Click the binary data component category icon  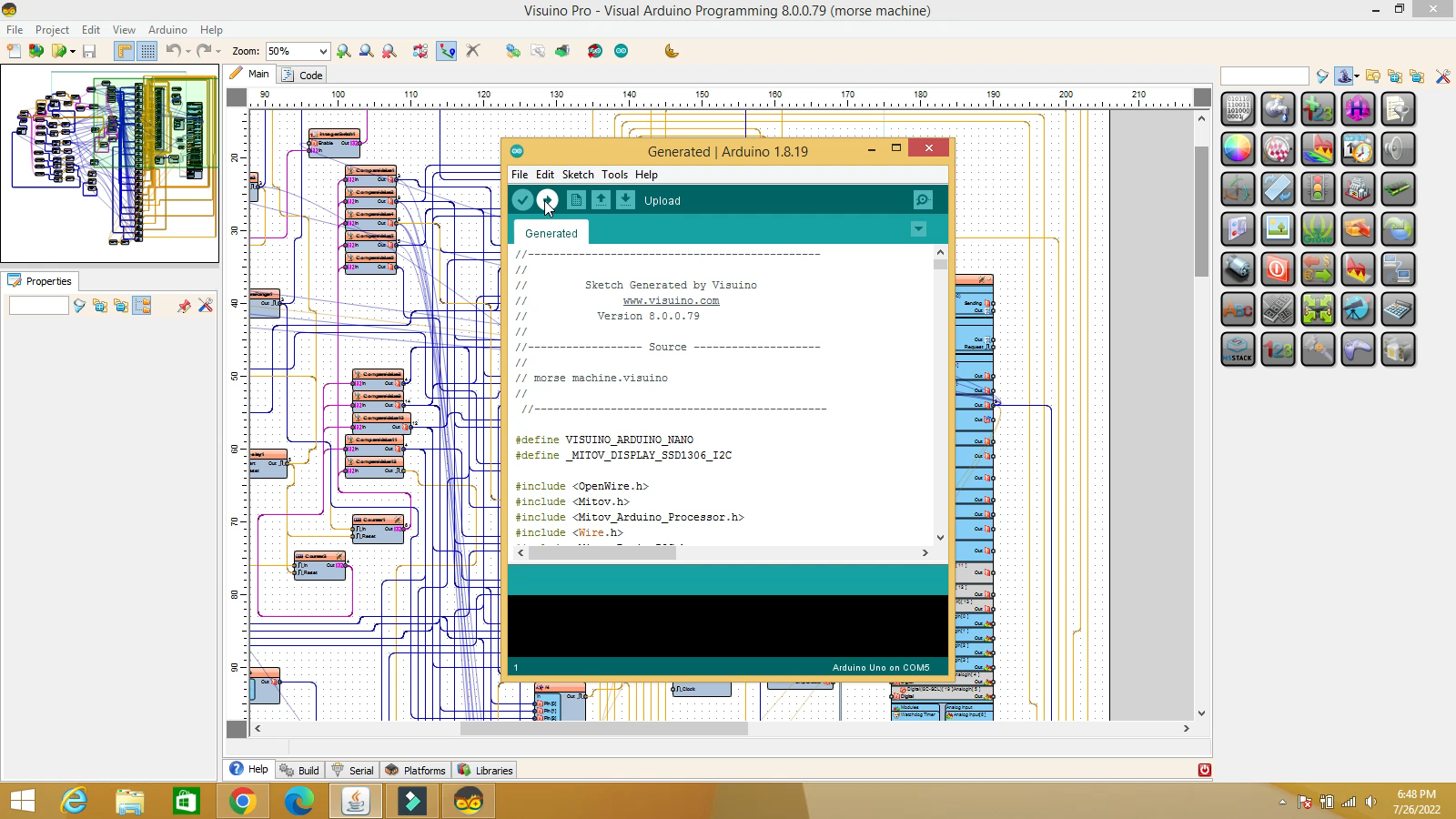(x=1238, y=109)
